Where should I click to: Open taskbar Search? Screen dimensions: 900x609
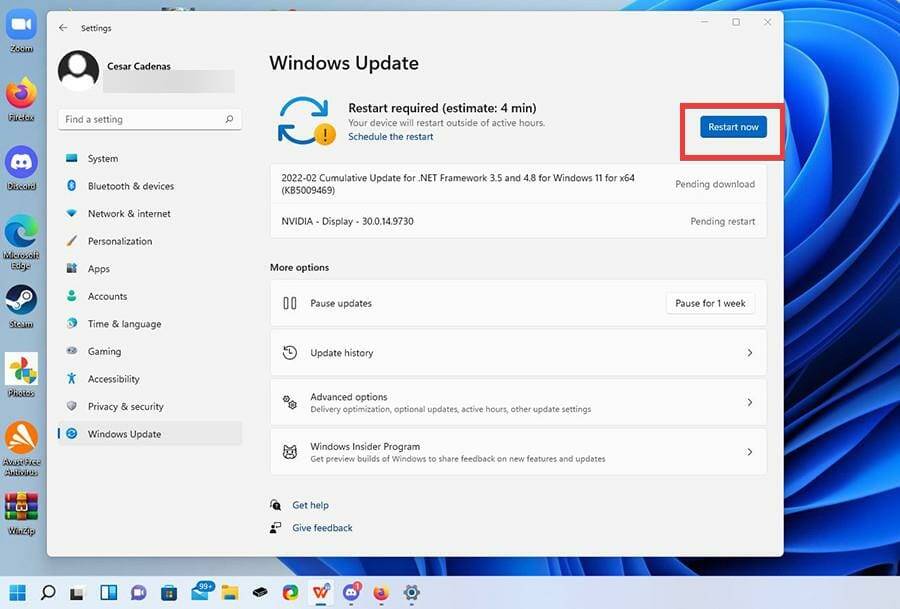point(46,593)
